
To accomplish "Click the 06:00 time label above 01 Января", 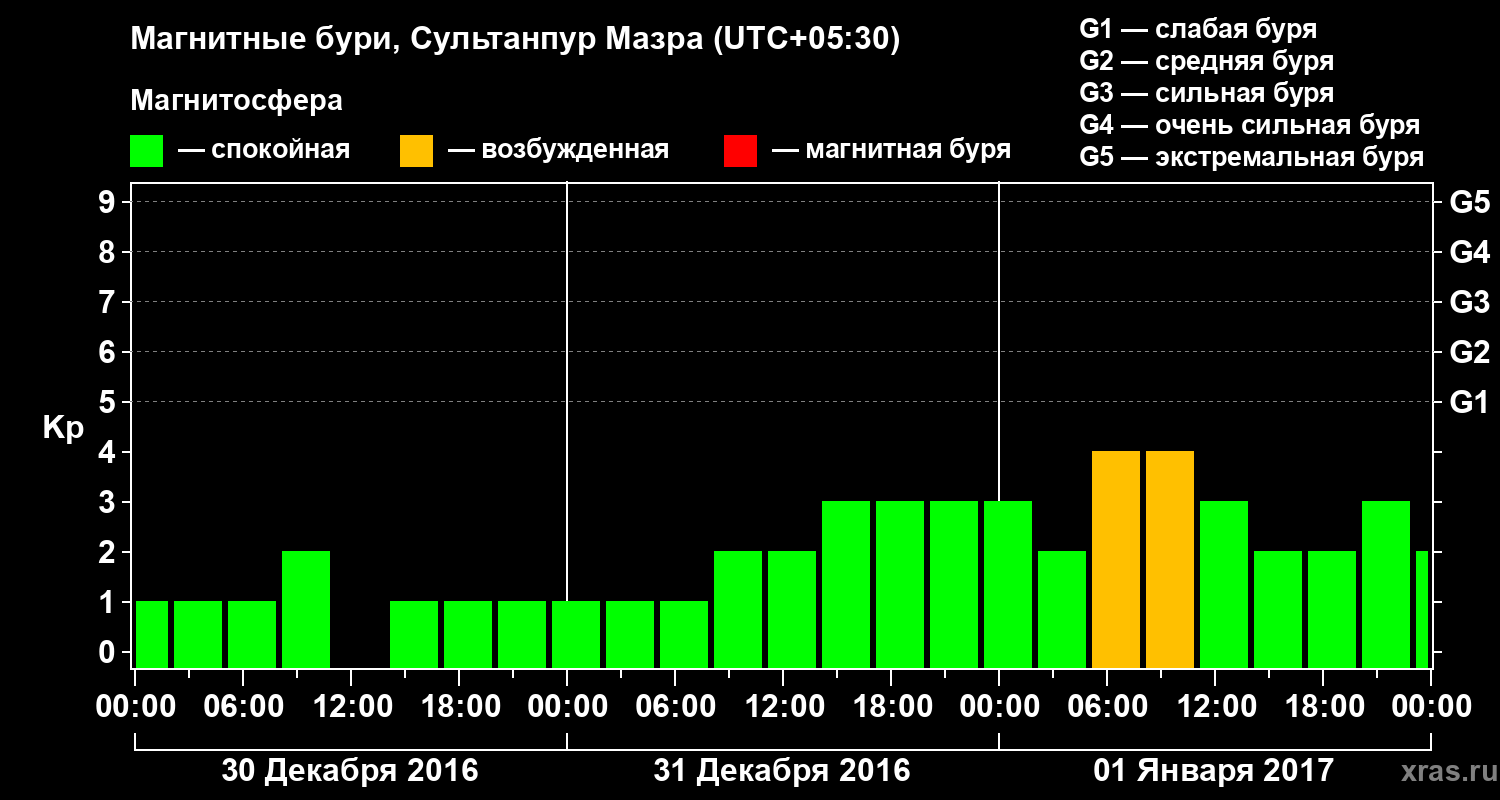I will point(1107,706).
